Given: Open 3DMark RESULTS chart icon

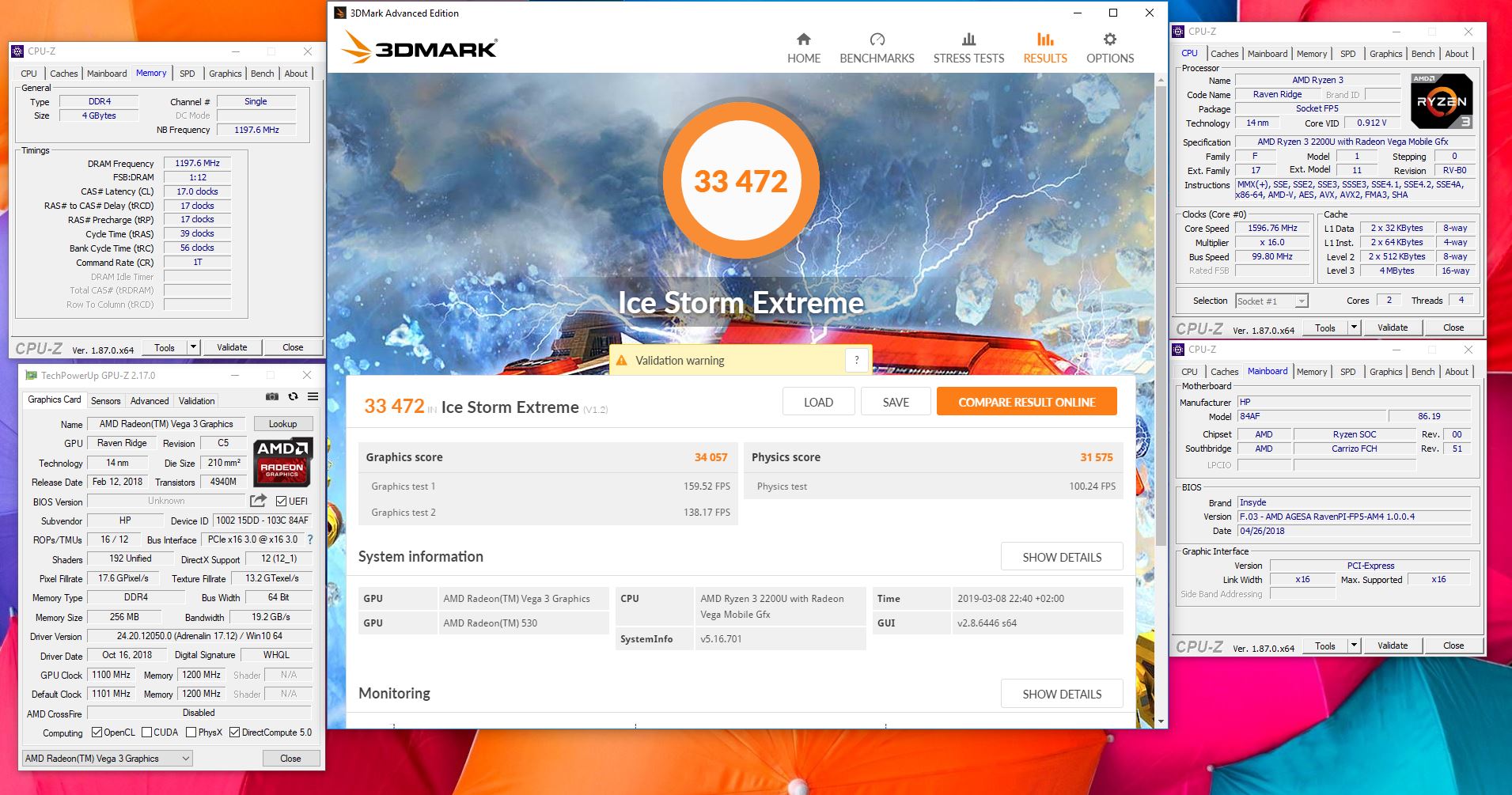Looking at the screenshot, I should pos(1045,40).
